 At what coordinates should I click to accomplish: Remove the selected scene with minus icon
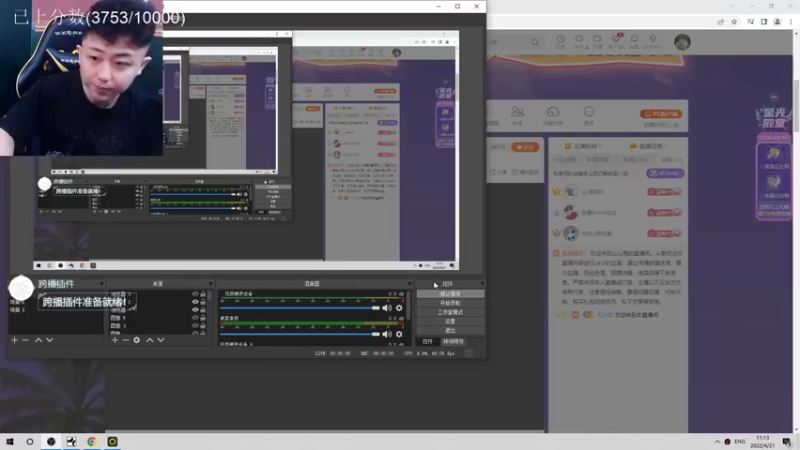click(26, 340)
